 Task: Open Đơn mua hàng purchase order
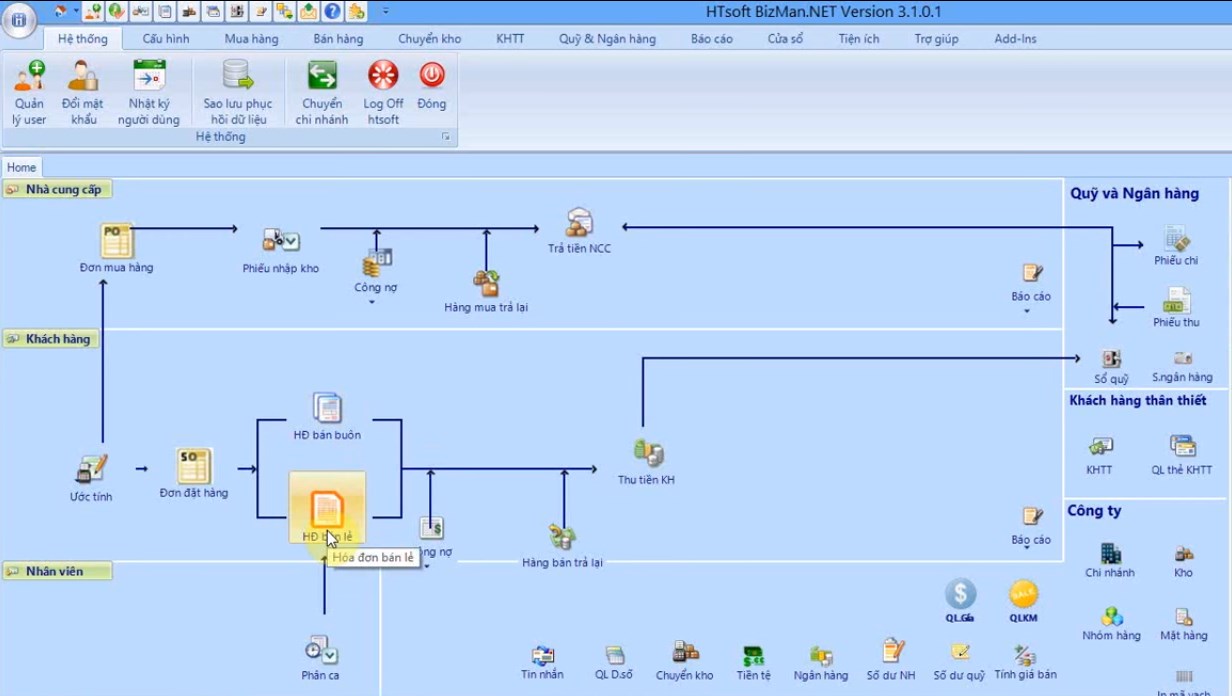117,248
